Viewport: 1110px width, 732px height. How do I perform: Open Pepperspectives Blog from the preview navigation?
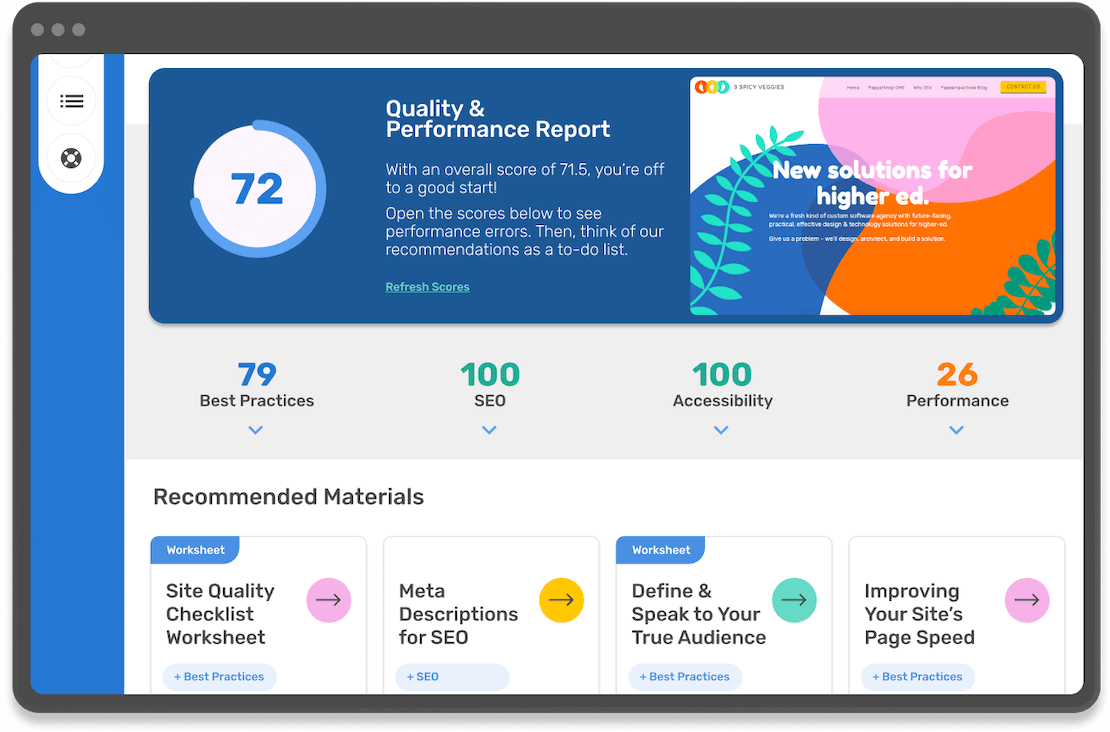[965, 87]
